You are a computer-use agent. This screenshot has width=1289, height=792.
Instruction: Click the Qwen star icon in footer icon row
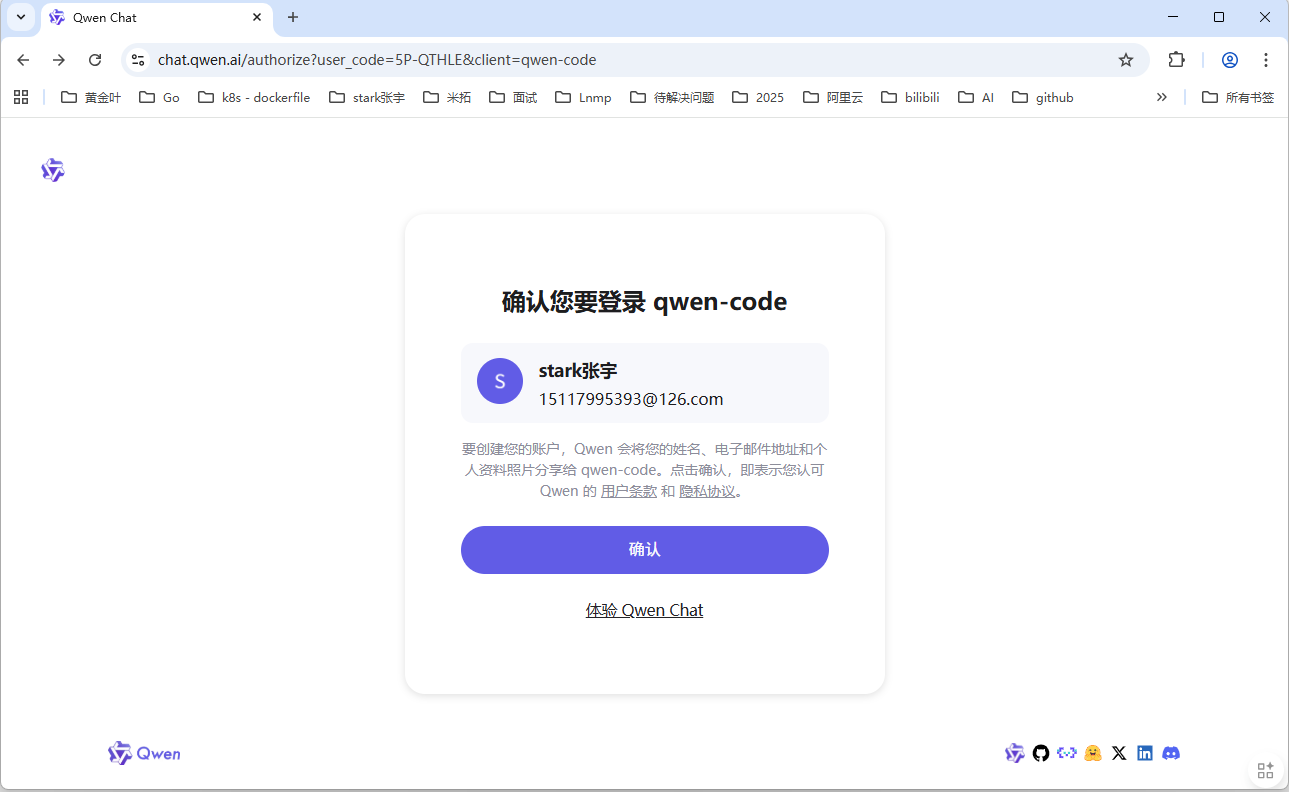tap(1015, 753)
